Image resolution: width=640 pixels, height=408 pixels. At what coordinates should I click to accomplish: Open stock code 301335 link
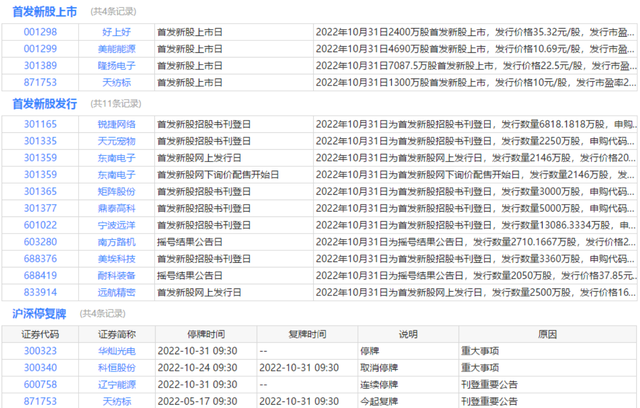click(x=40, y=141)
